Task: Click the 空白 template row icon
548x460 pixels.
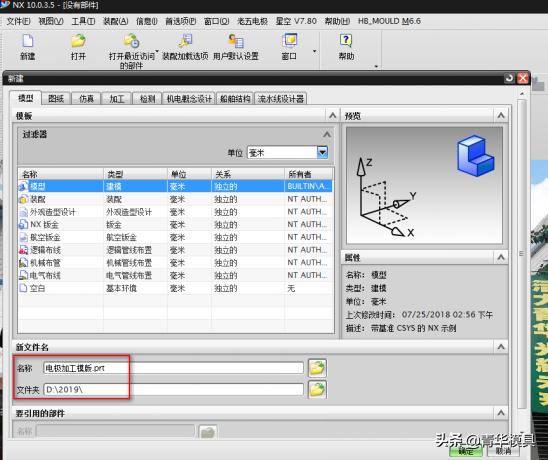Action: (23, 288)
